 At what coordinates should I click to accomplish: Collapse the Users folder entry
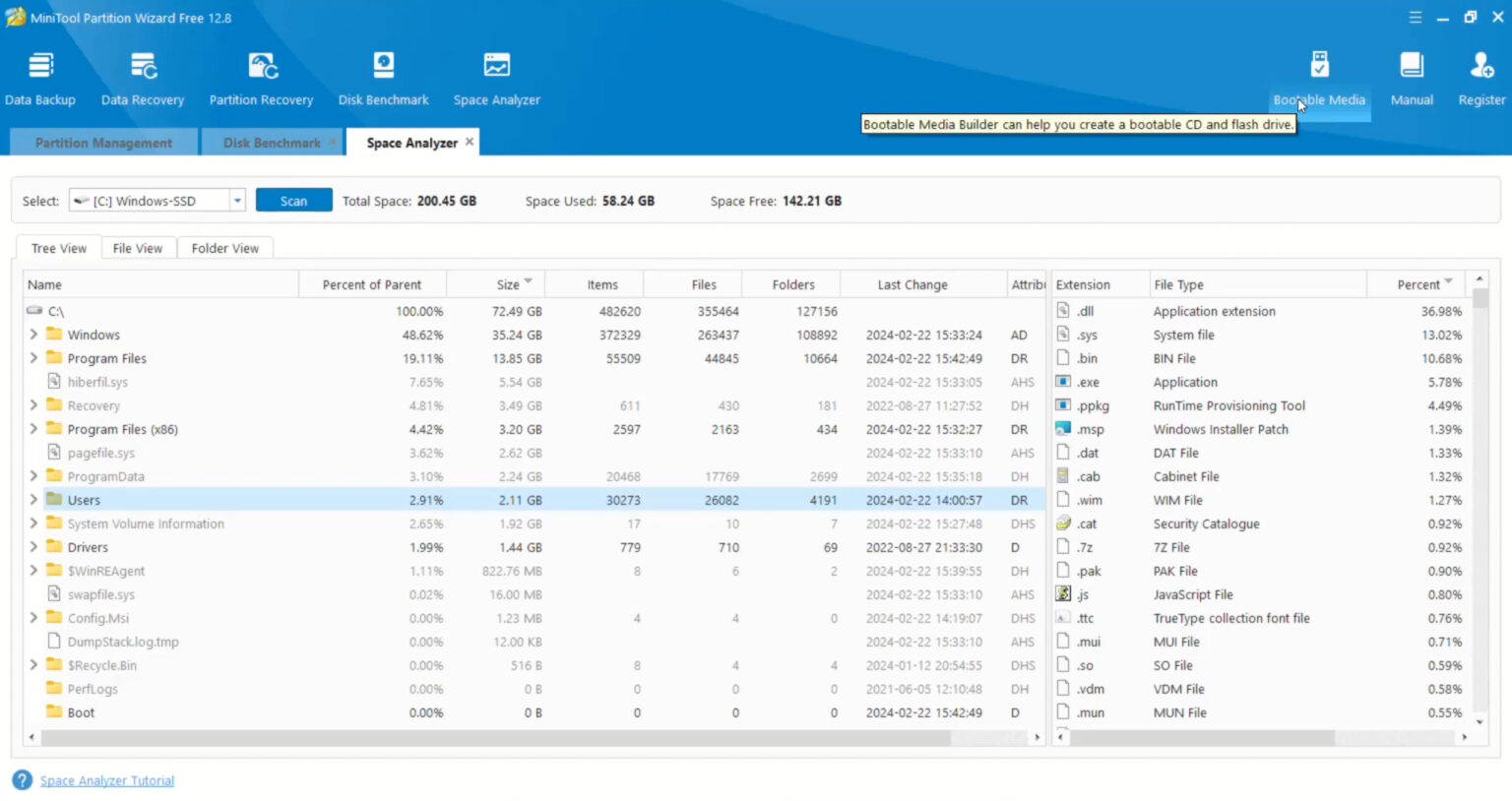[x=33, y=500]
